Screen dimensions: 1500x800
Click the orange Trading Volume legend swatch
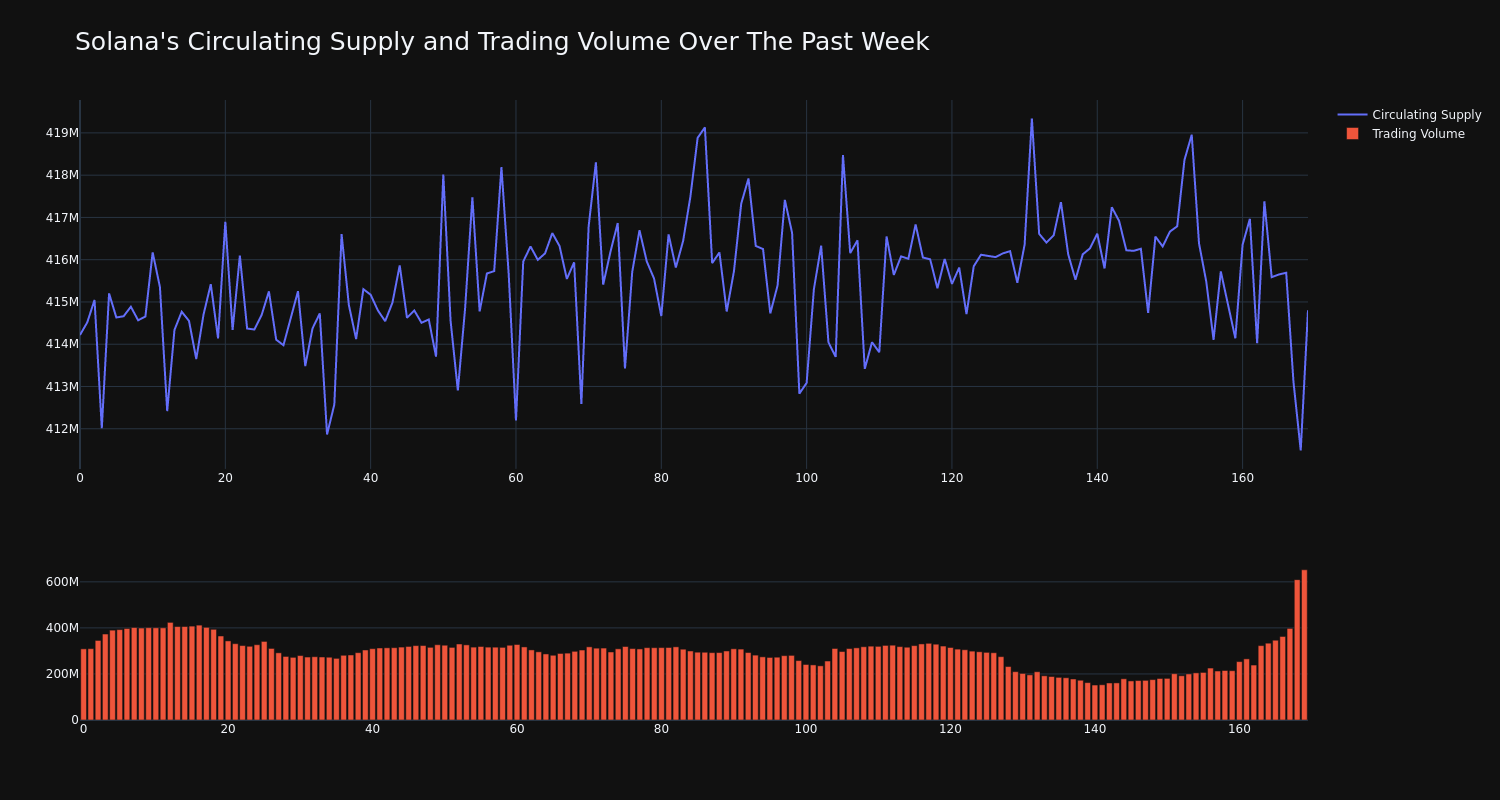point(1352,134)
